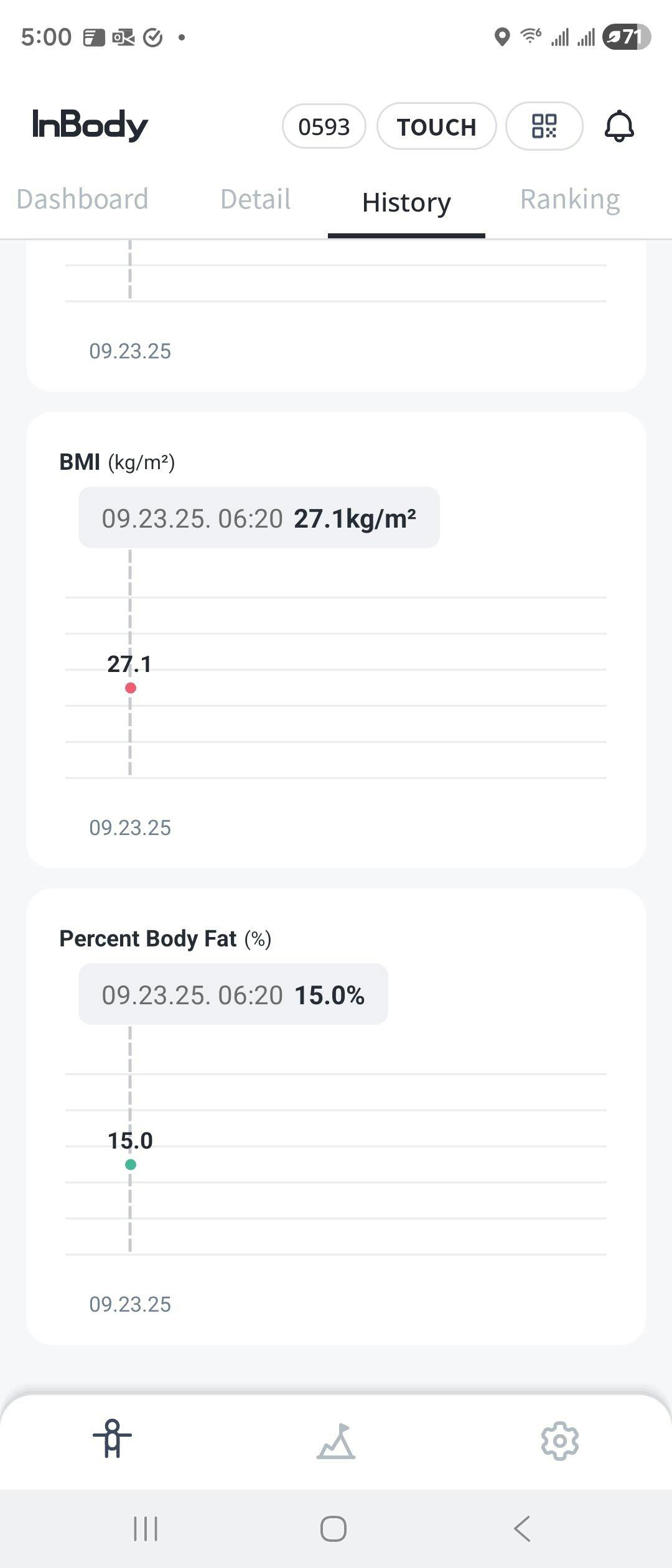672x1568 pixels.
Task: Switch to the Detail tab
Action: pos(255,200)
